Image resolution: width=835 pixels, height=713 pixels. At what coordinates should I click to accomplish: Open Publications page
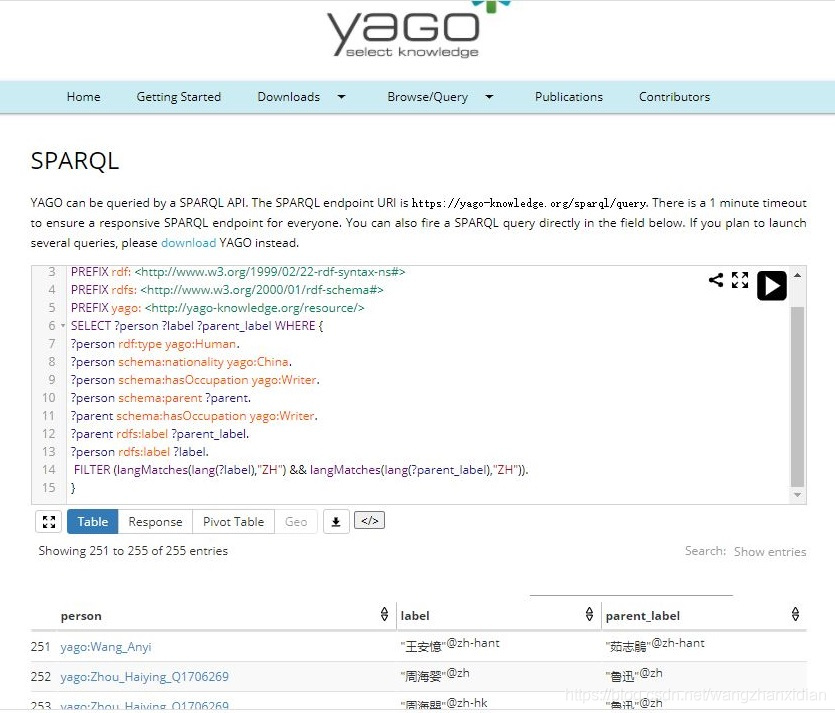point(569,97)
